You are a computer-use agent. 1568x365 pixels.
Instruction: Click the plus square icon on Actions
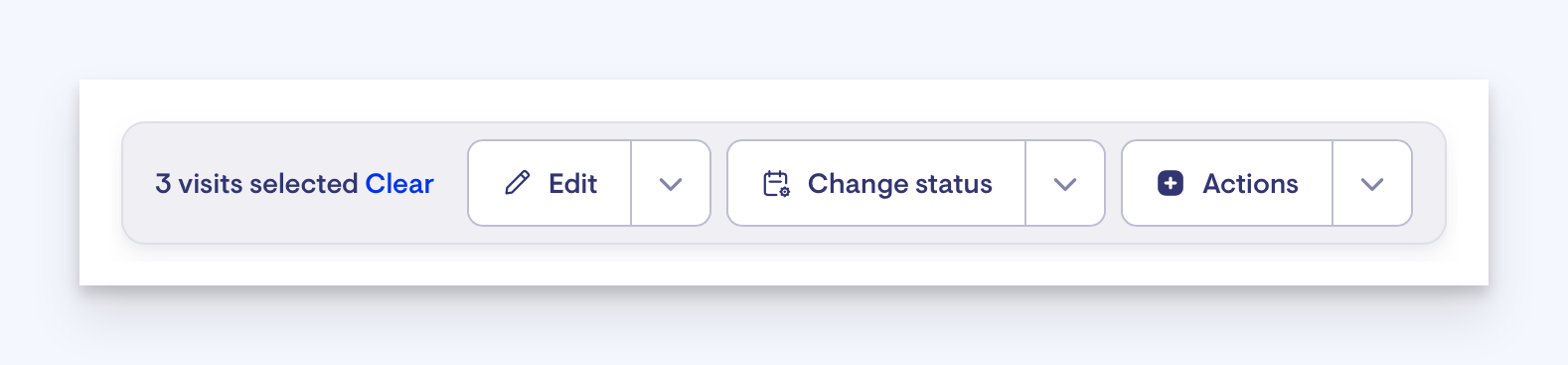[x=1171, y=183]
